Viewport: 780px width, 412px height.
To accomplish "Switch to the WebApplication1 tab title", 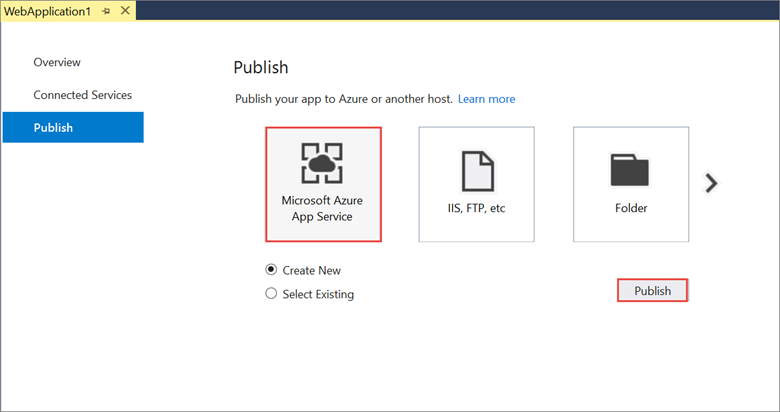I will tap(45, 10).
